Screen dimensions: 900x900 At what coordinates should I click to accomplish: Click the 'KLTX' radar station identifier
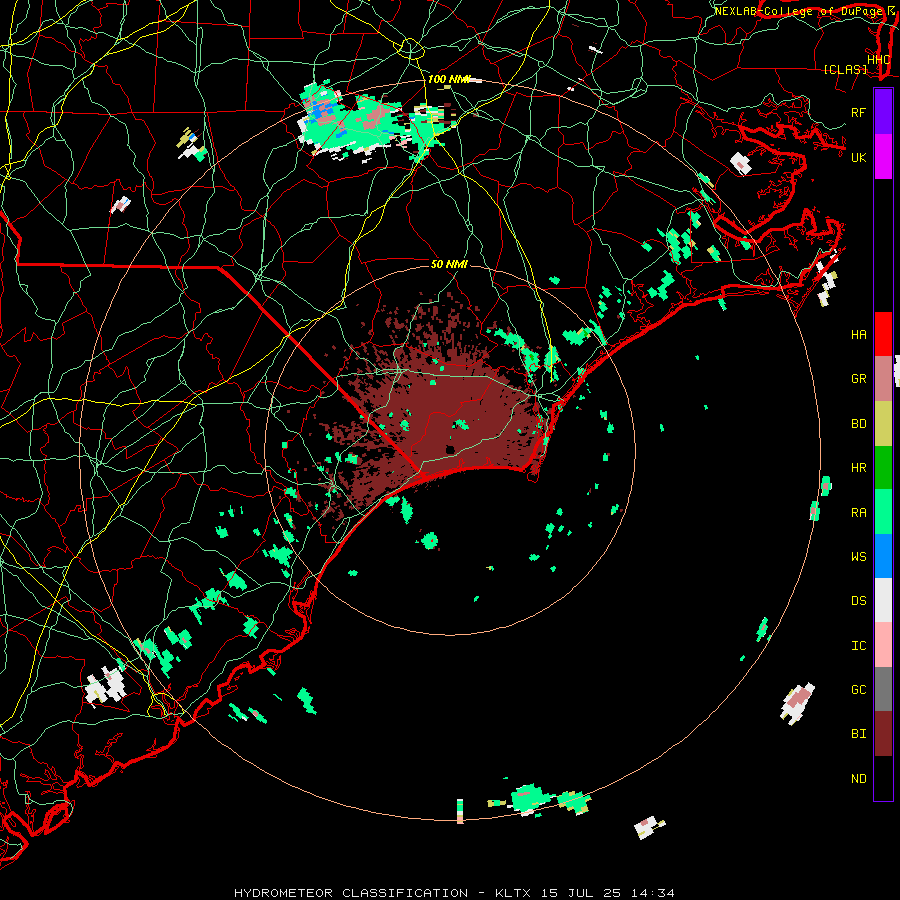513,893
